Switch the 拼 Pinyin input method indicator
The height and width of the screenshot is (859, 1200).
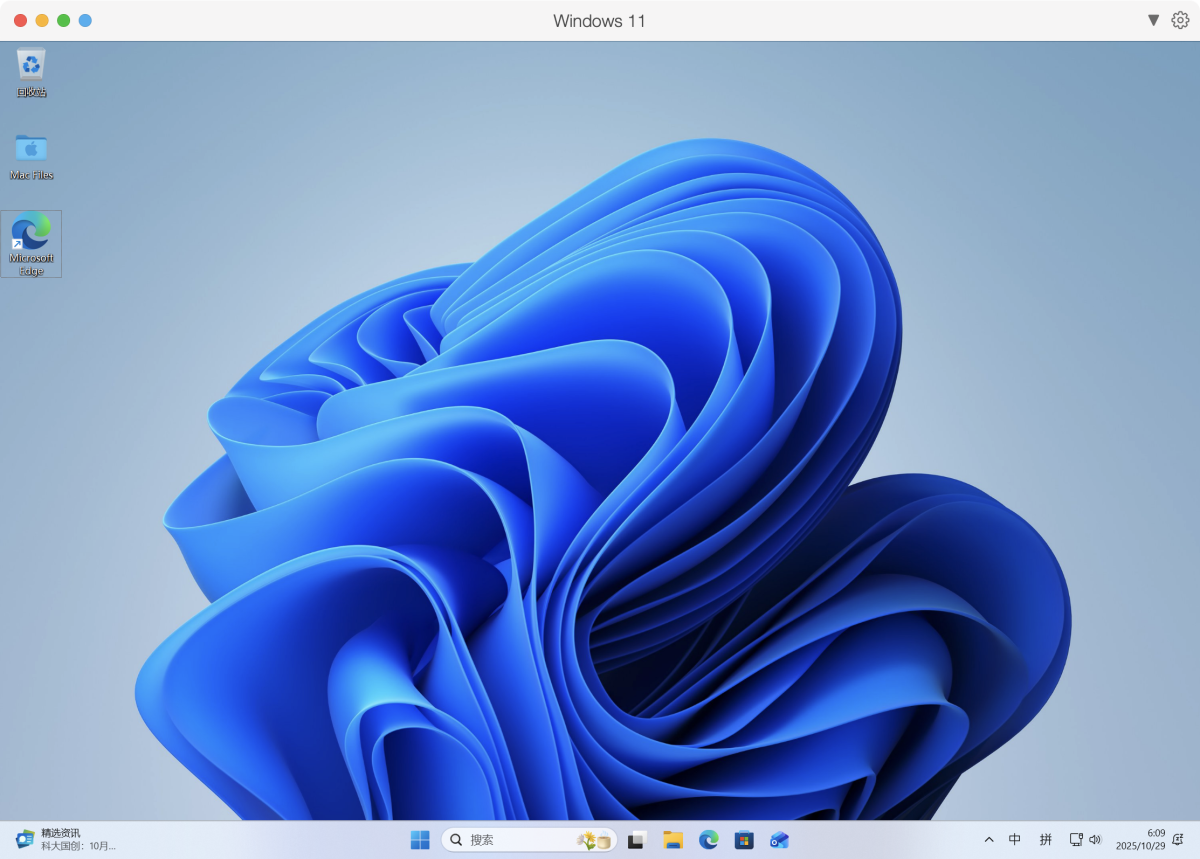click(x=1045, y=840)
